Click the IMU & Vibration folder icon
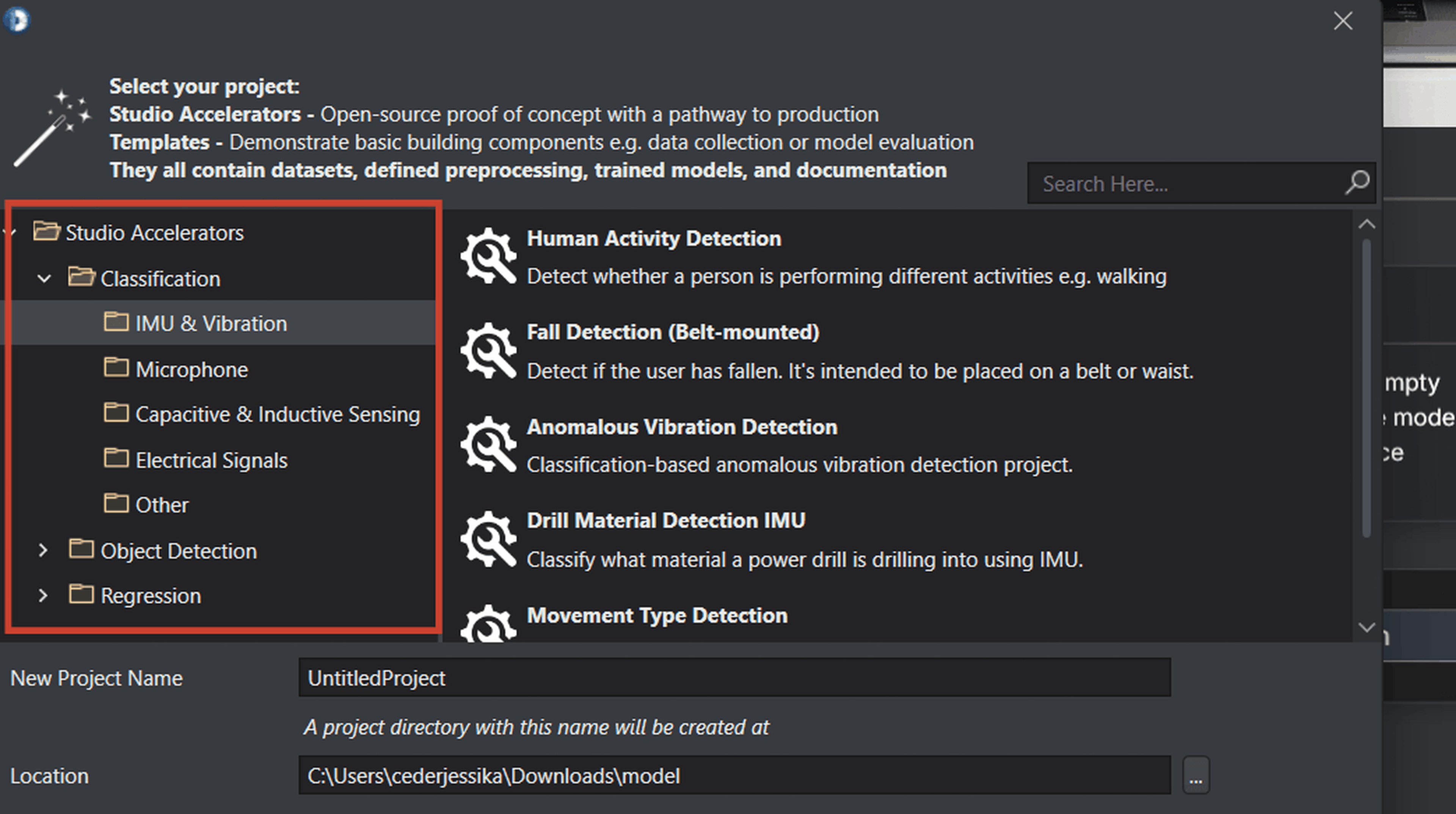 [x=116, y=322]
